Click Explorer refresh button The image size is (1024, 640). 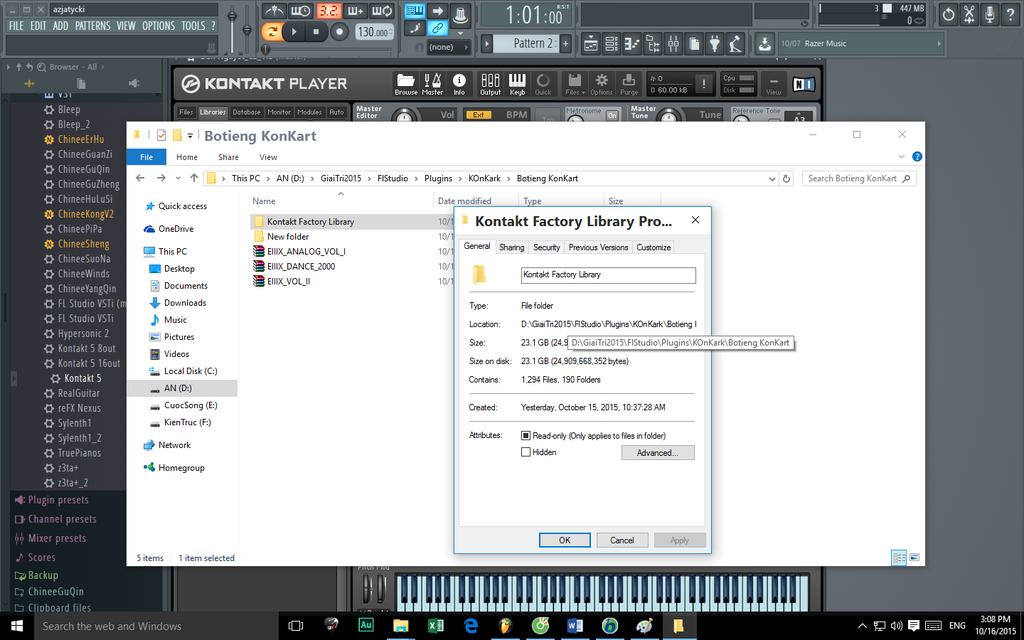pos(787,179)
